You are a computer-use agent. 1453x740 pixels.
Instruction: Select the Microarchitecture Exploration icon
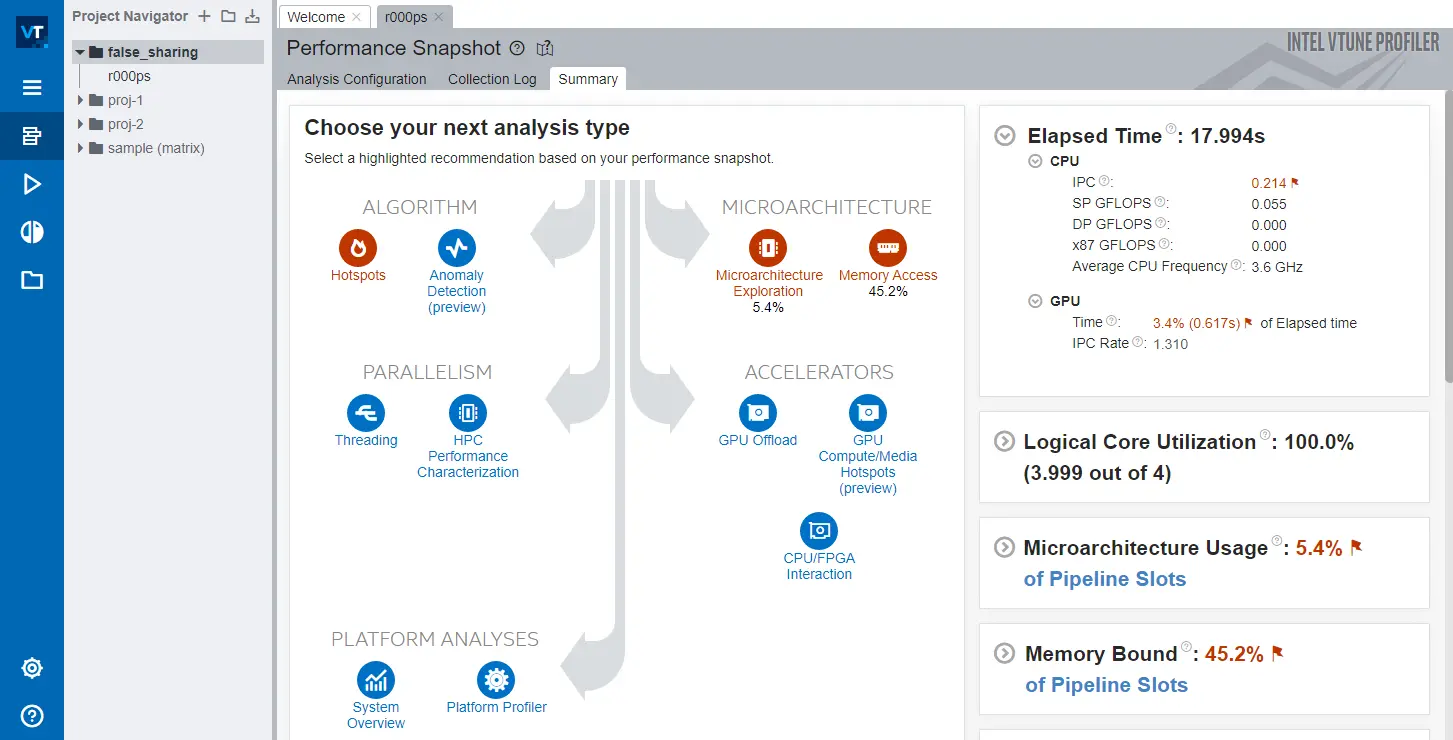pos(768,247)
